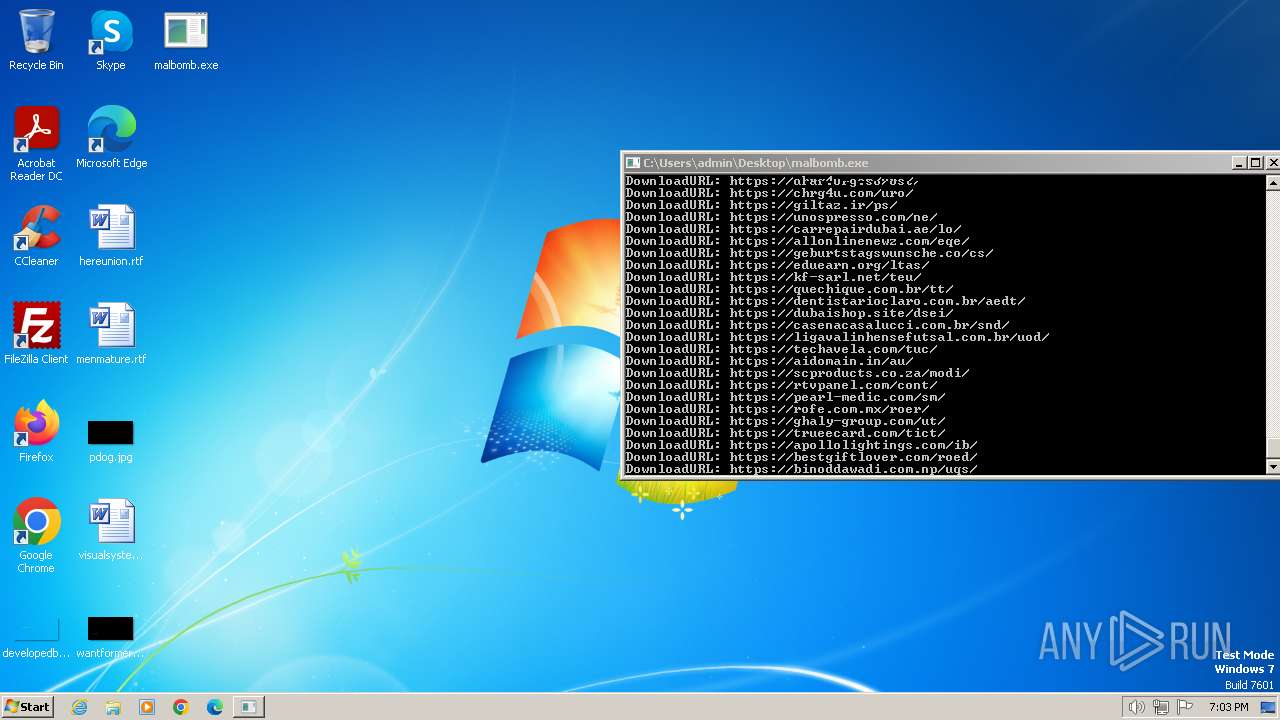
Task: Click the allonlinenewz.com/eqe/ URL line
Action: (797, 241)
